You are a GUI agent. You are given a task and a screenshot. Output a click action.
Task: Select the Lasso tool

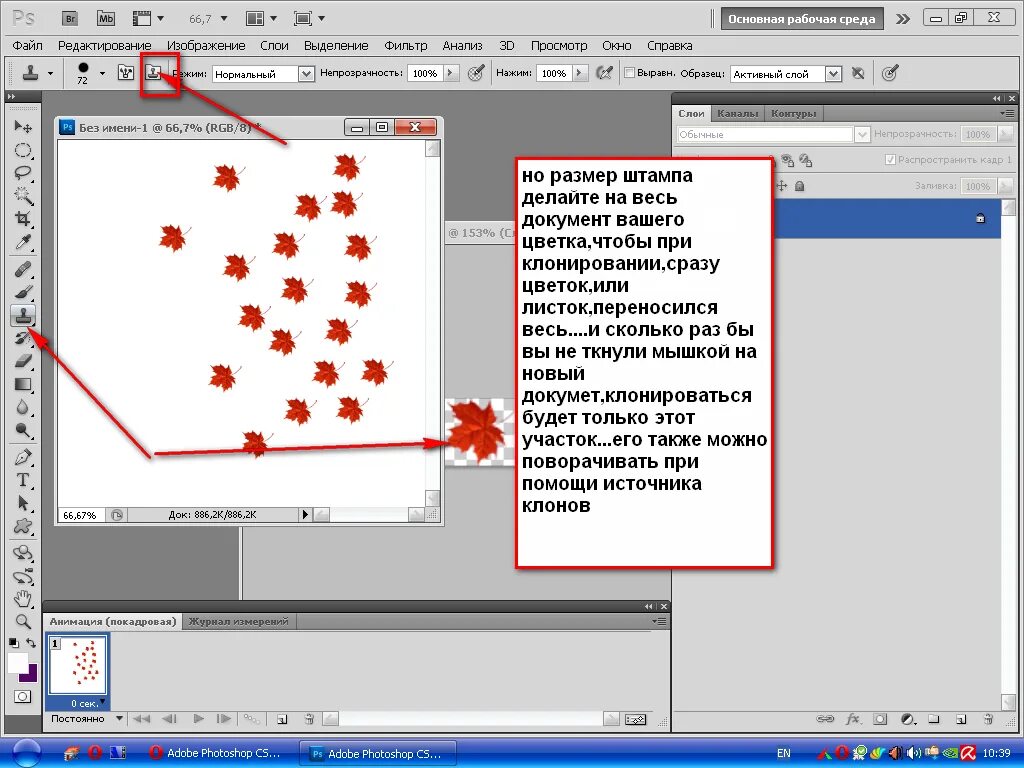point(23,173)
